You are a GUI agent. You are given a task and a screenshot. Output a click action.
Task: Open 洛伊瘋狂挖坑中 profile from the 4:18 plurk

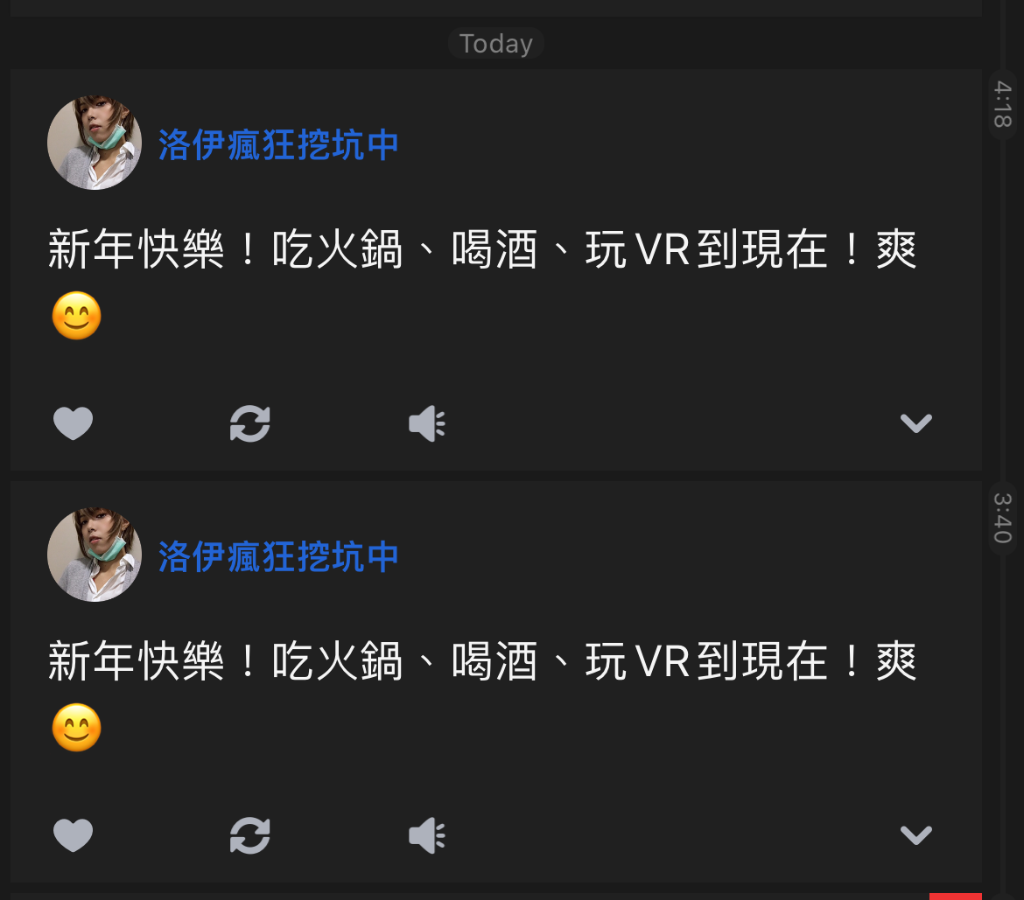coord(278,145)
